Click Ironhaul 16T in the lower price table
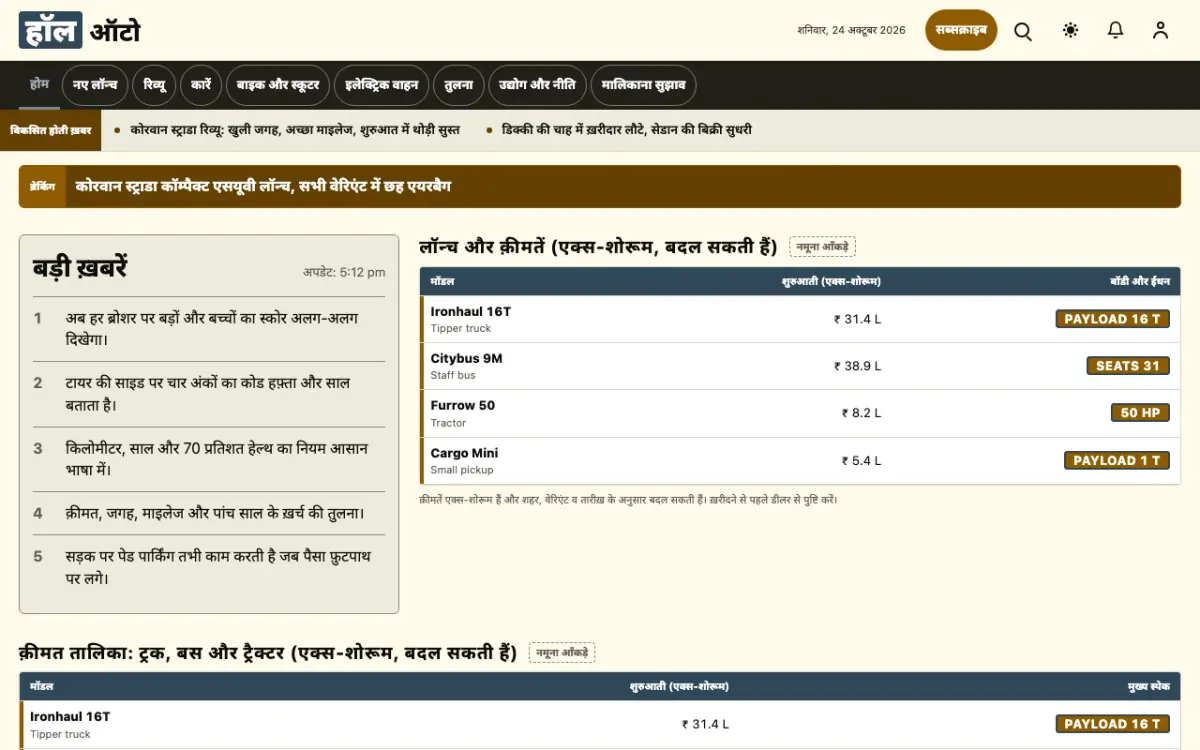 [70, 717]
